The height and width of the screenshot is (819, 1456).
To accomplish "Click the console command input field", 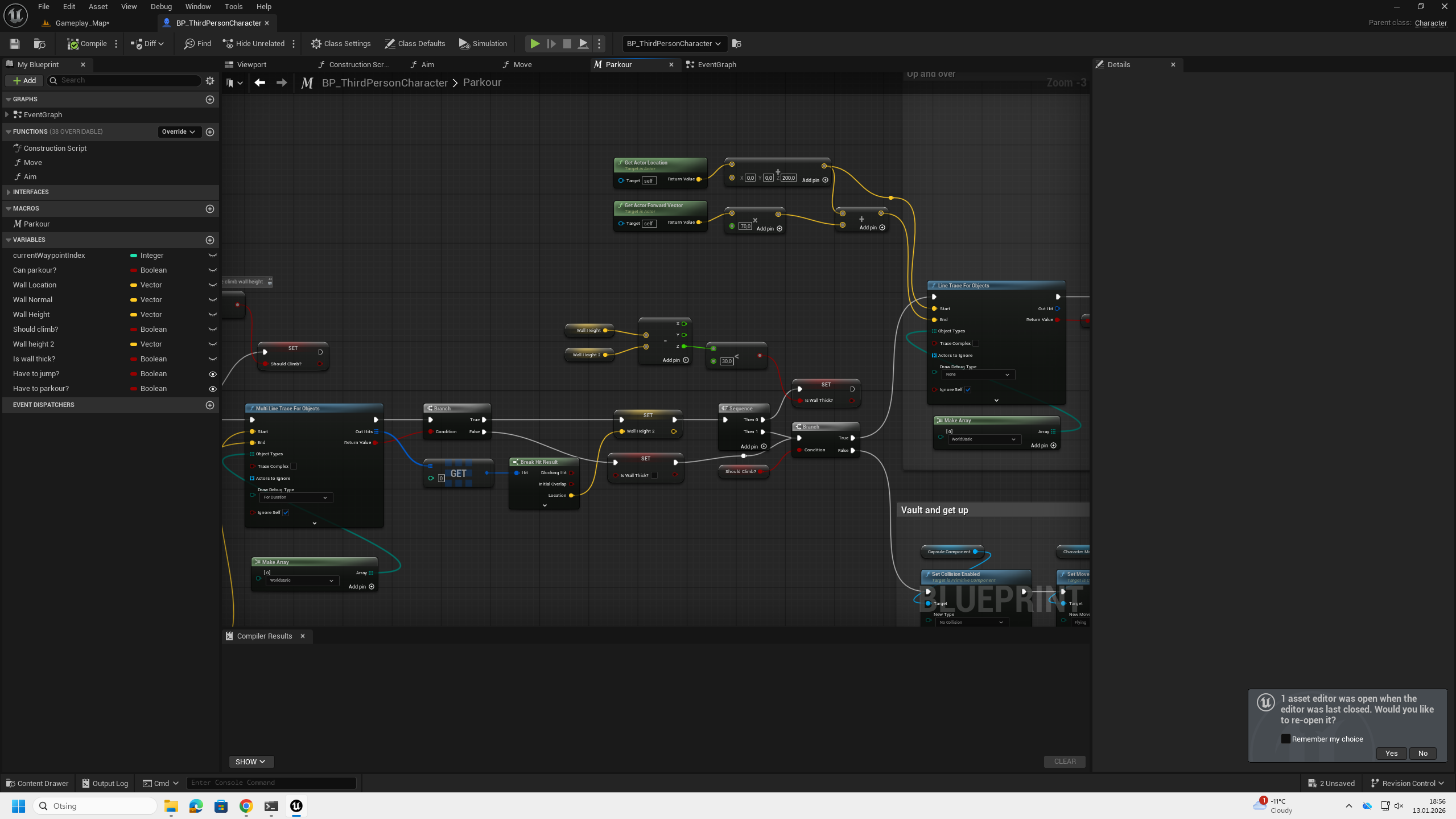I will [x=271, y=783].
